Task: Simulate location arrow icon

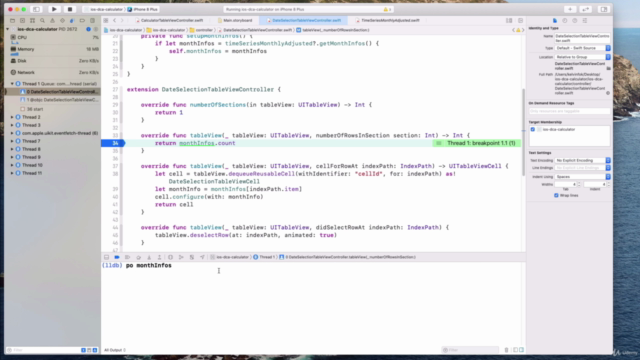Action: (x=202, y=257)
